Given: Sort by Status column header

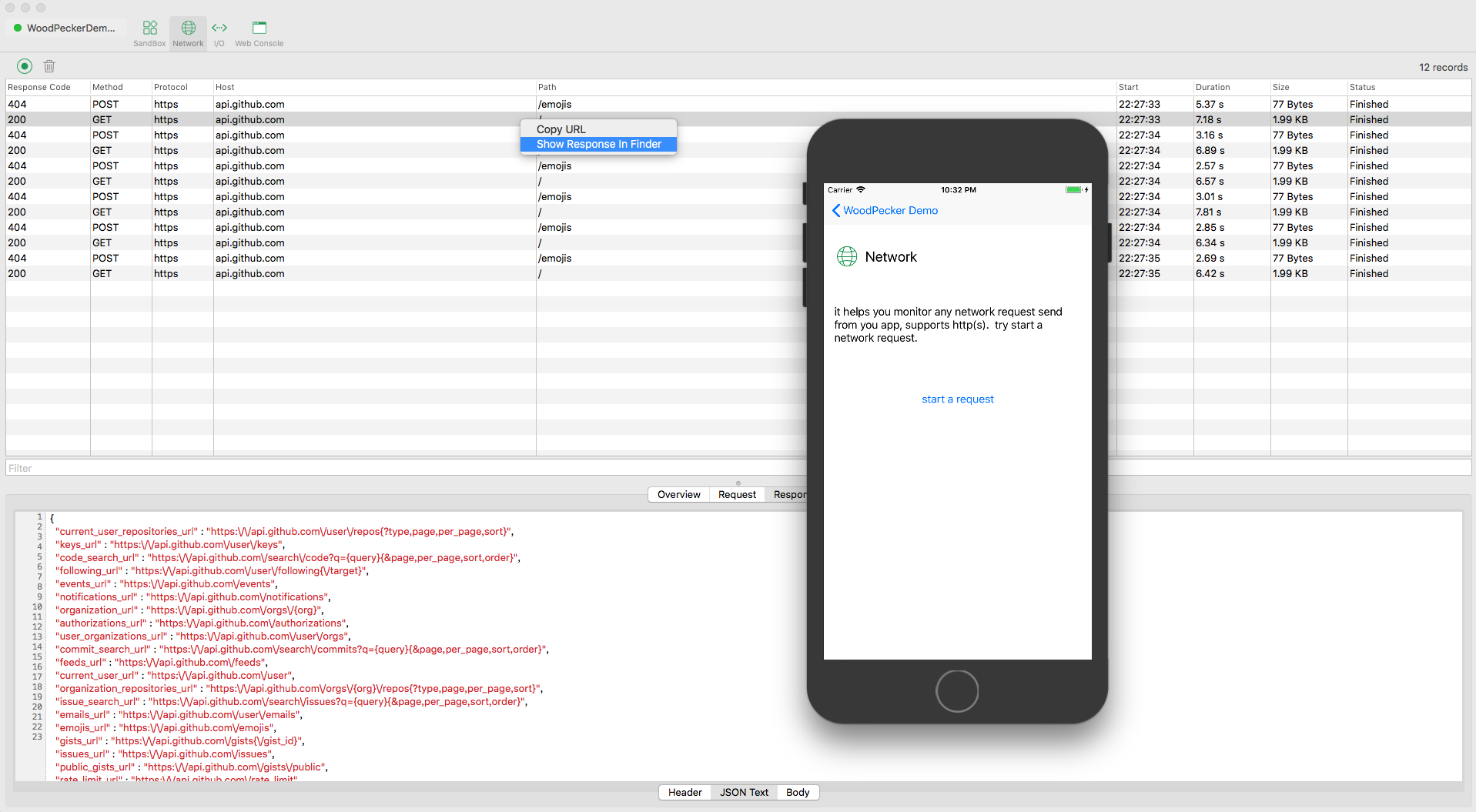Looking at the screenshot, I should point(1409,87).
